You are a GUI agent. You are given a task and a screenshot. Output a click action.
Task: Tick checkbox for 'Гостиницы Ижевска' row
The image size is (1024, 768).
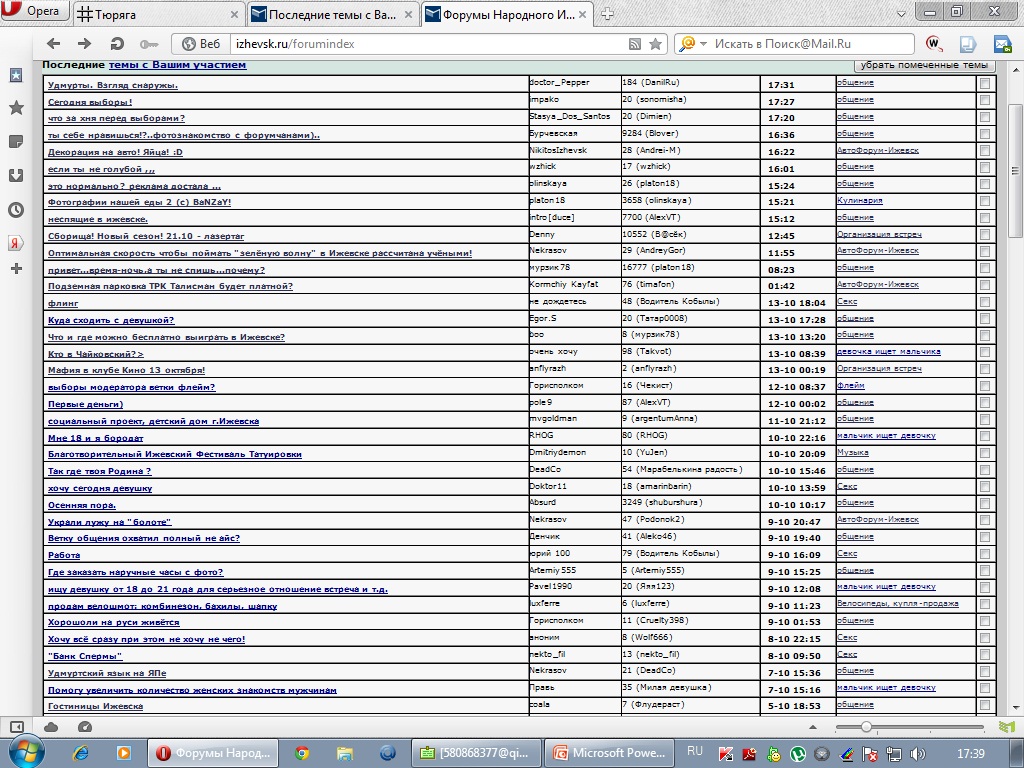[985, 705]
